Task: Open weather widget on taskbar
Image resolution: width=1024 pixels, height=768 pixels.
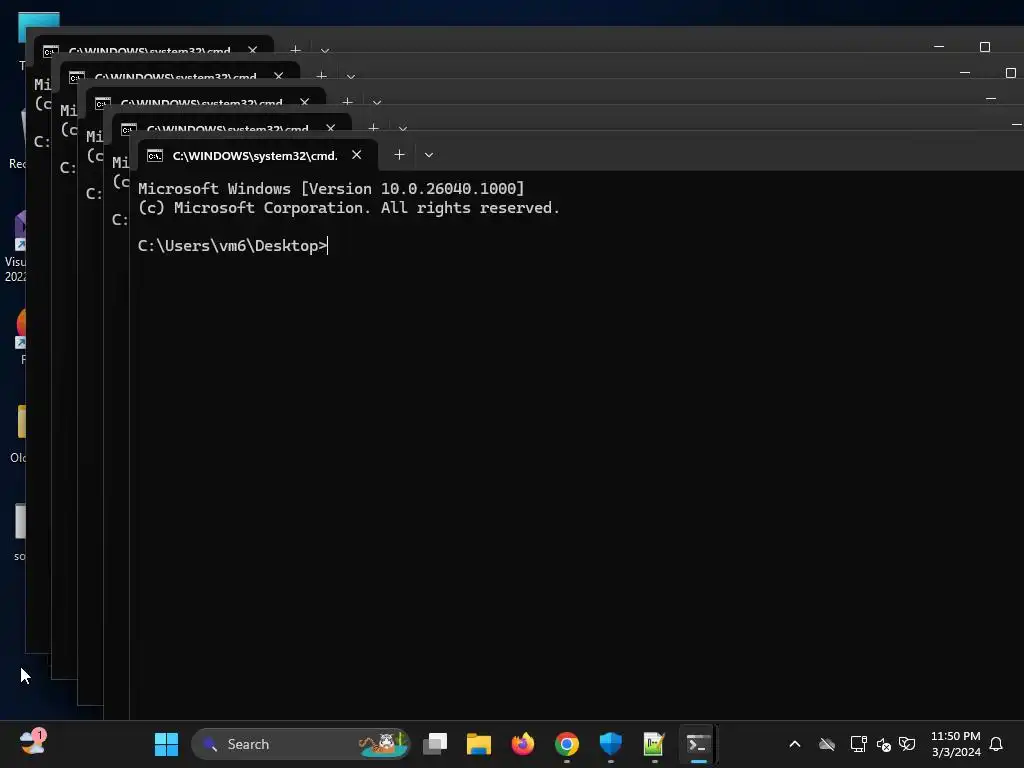Action: click(x=32, y=743)
